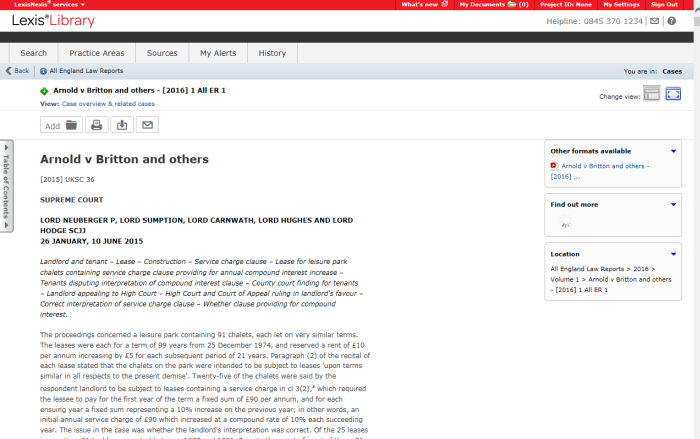Open Case overview & related cases link
This screenshot has width=700, height=439.
108,103
